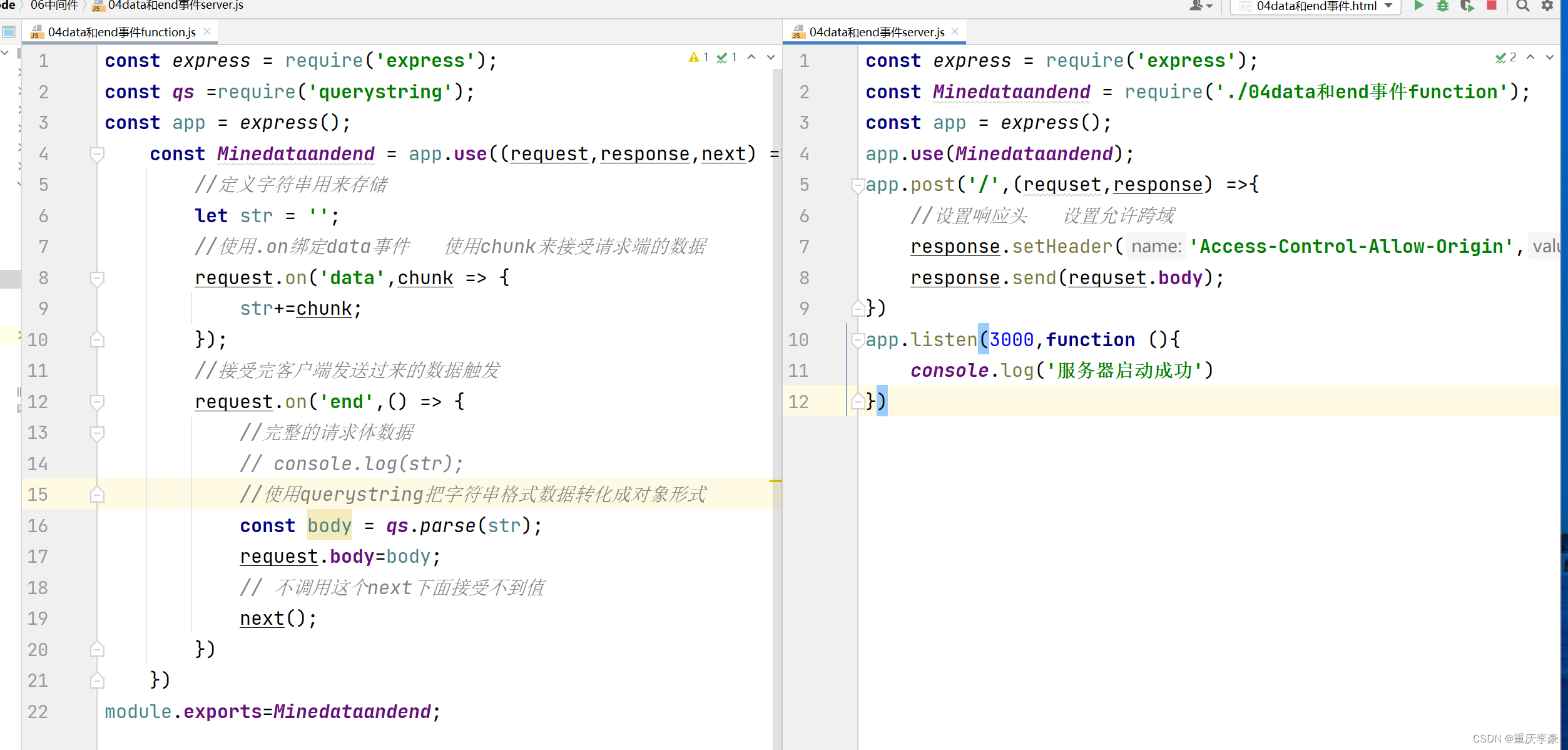Image resolution: width=1568 pixels, height=750 pixels.
Task: Click line number 16 in function.js gutter
Action: 38,526
